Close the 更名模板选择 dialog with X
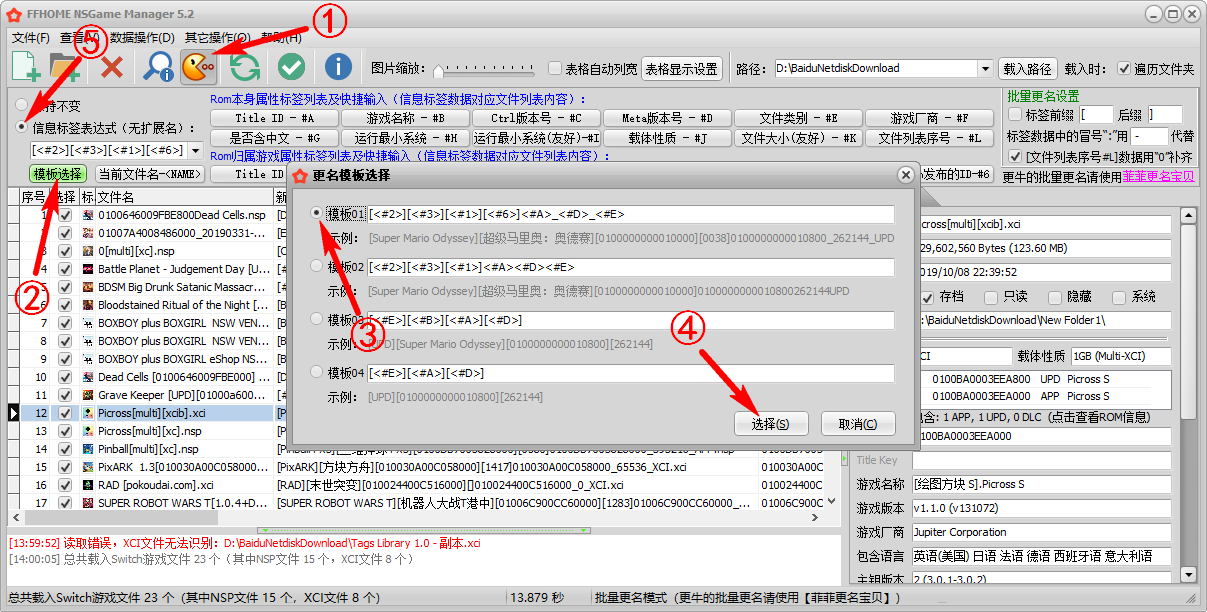This screenshot has width=1207, height=612. [x=906, y=175]
